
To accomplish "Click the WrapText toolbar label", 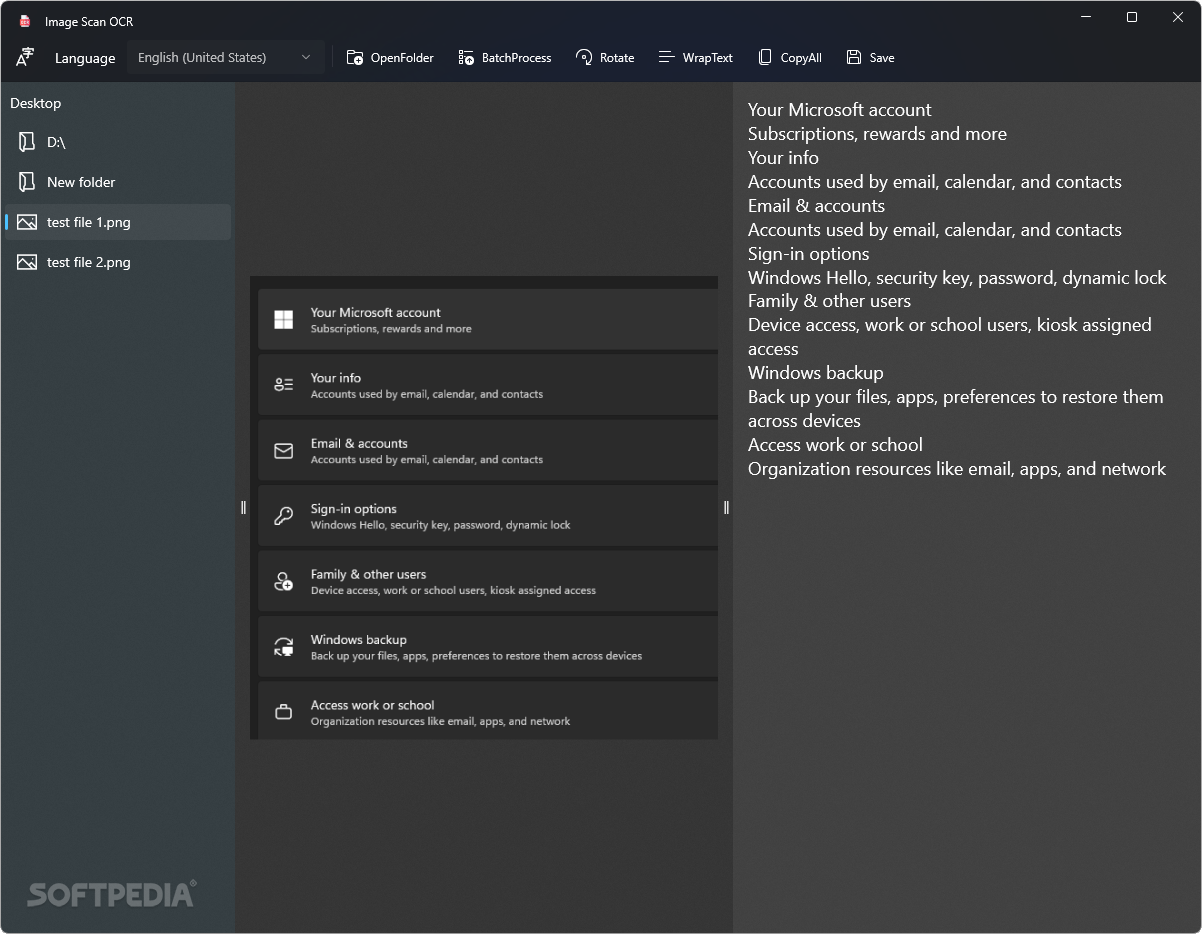I will pyautogui.click(x=708, y=58).
